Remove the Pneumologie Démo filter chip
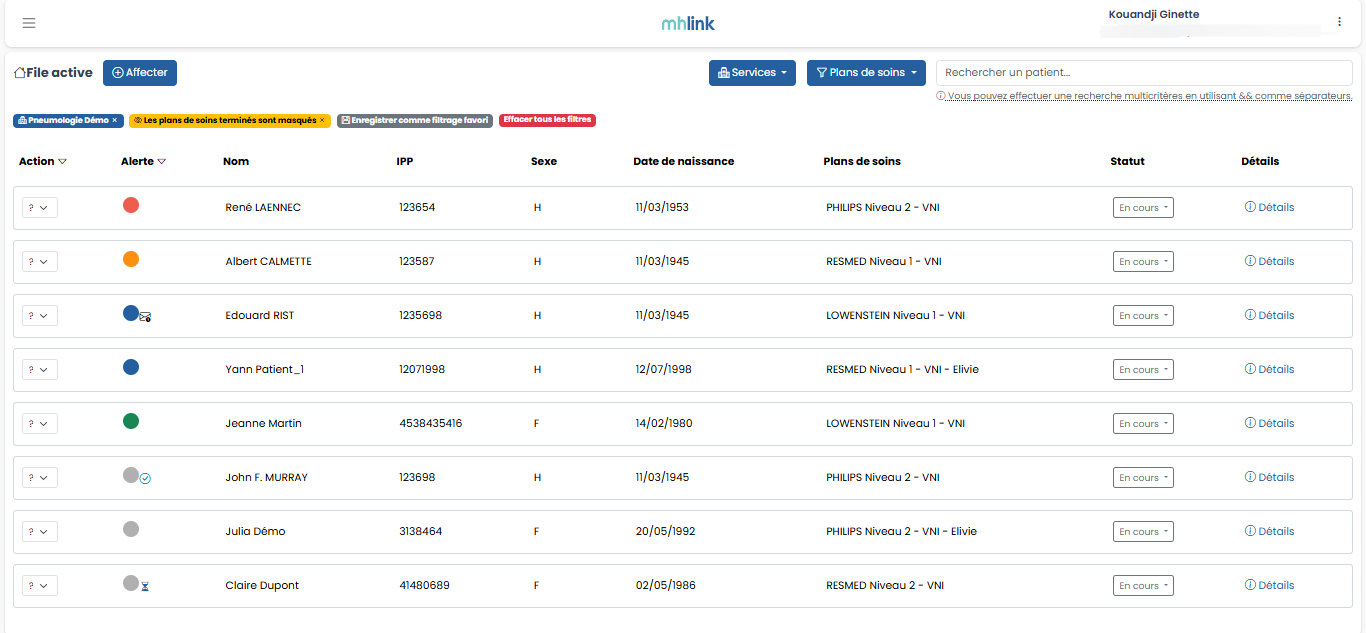Screen dimensions: 1366x633 point(115,120)
